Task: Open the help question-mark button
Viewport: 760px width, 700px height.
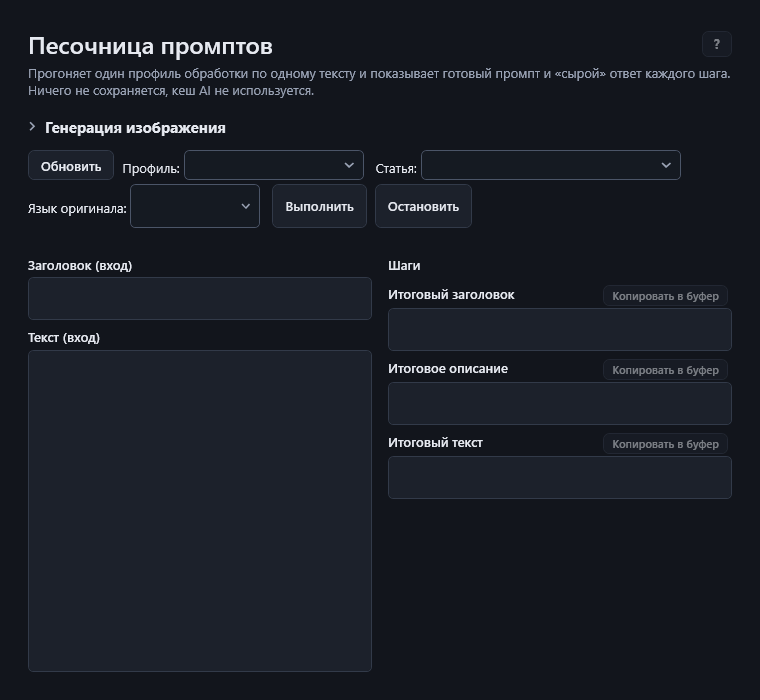Action: [x=716, y=44]
